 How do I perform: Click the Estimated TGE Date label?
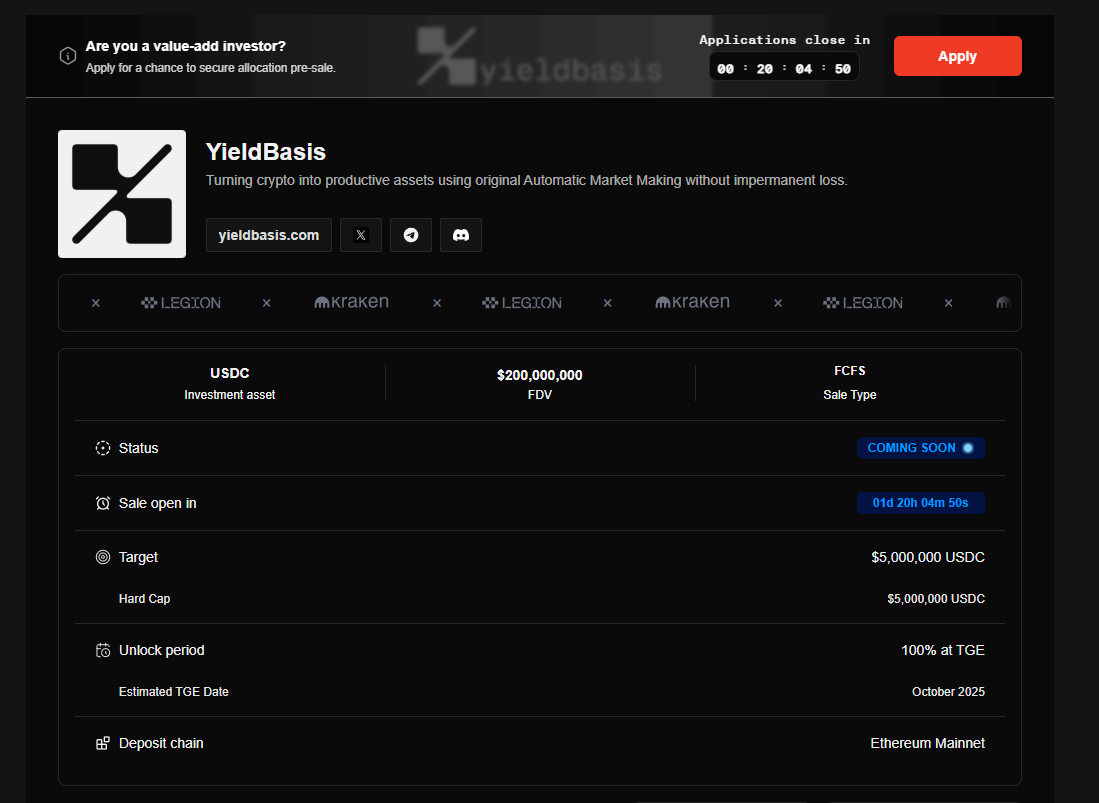pos(174,692)
